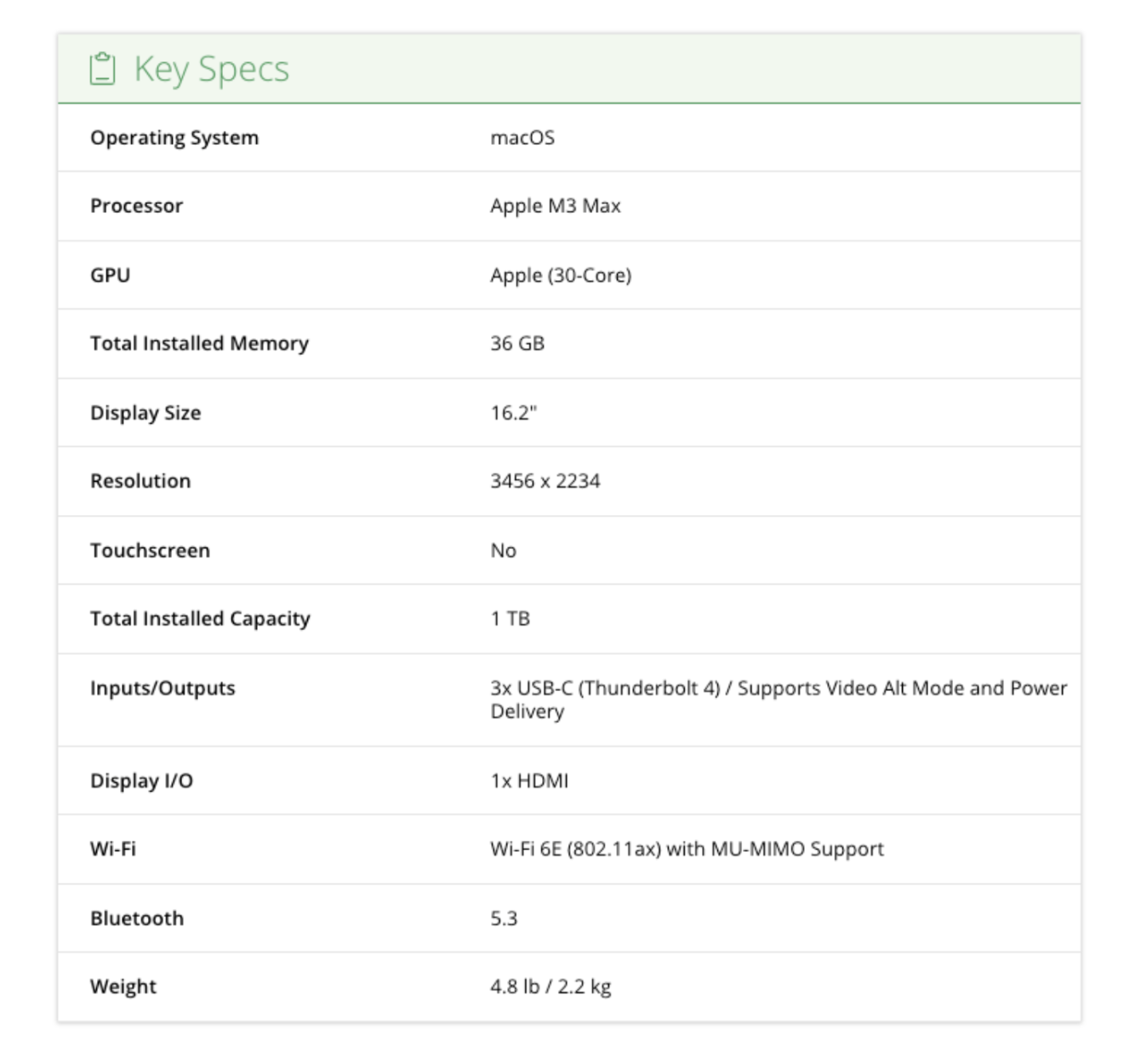
Task: Select the Apple M3 Max processor value
Action: click(x=555, y=206)
